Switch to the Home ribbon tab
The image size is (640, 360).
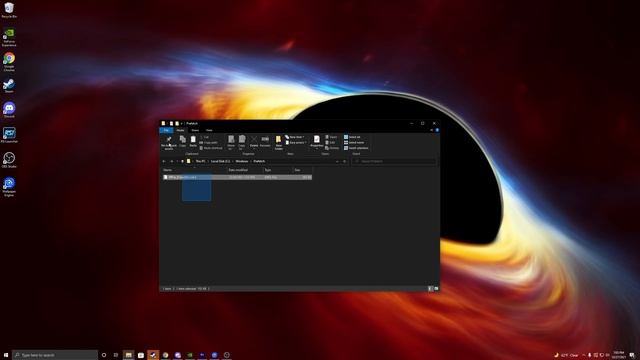click(180, 130)
